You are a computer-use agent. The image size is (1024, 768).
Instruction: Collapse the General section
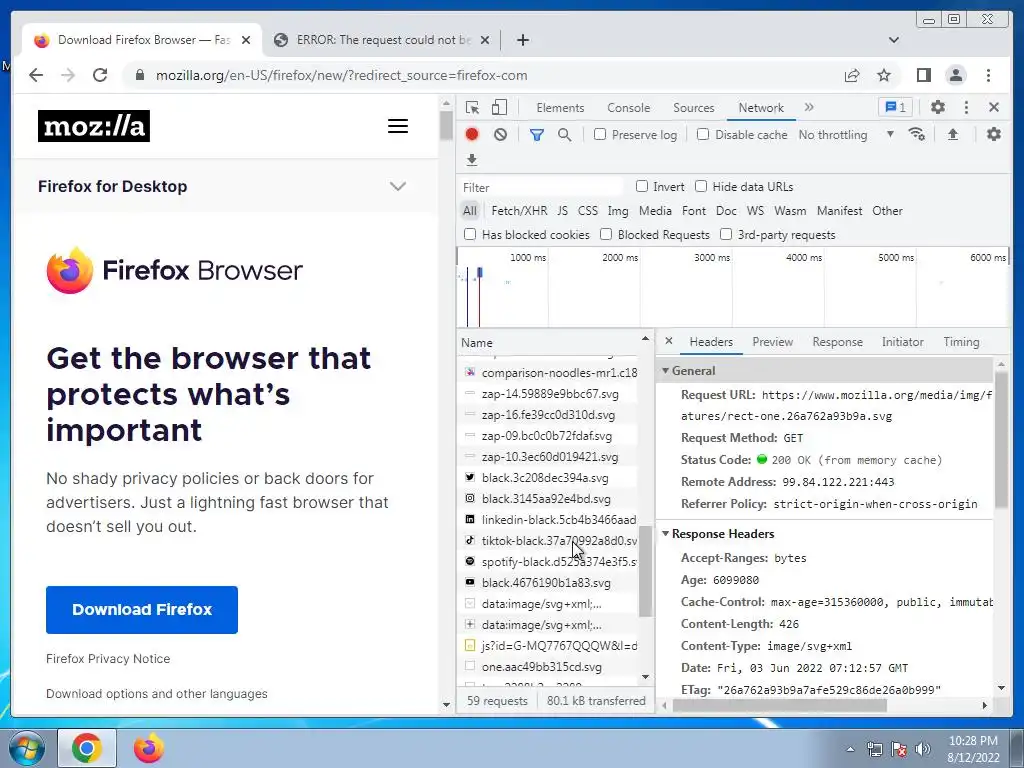click(665, 370)
